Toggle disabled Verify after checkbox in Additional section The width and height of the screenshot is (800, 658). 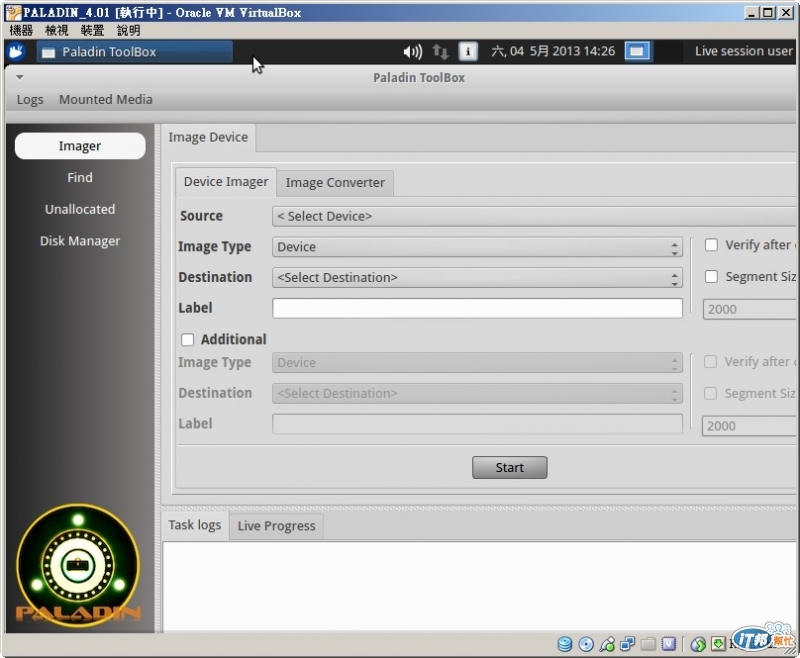pyautogui.click(x=710, y=362)
